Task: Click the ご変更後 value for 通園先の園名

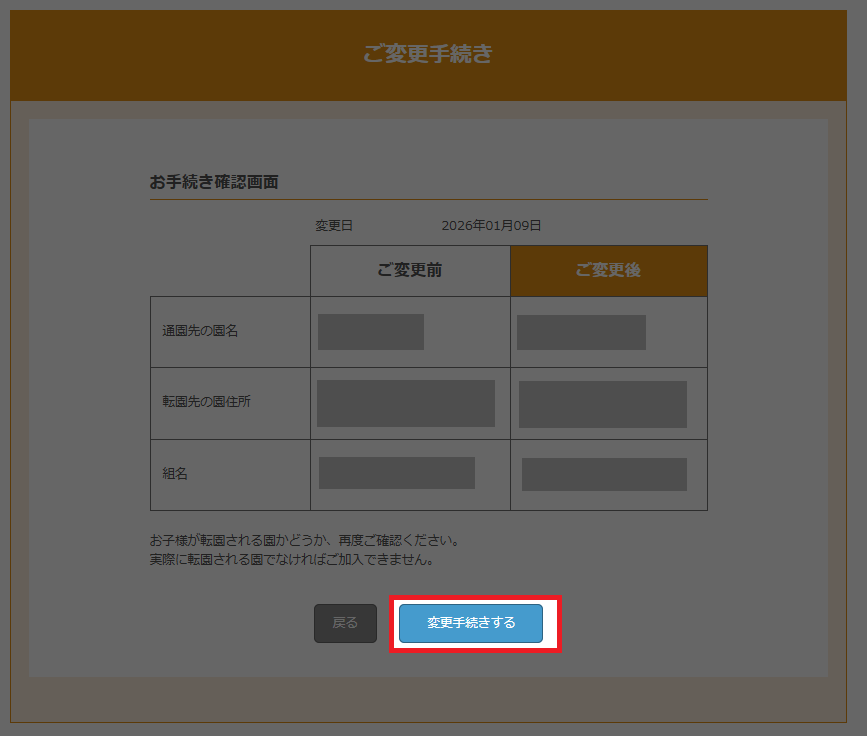Action: point(581,332)
